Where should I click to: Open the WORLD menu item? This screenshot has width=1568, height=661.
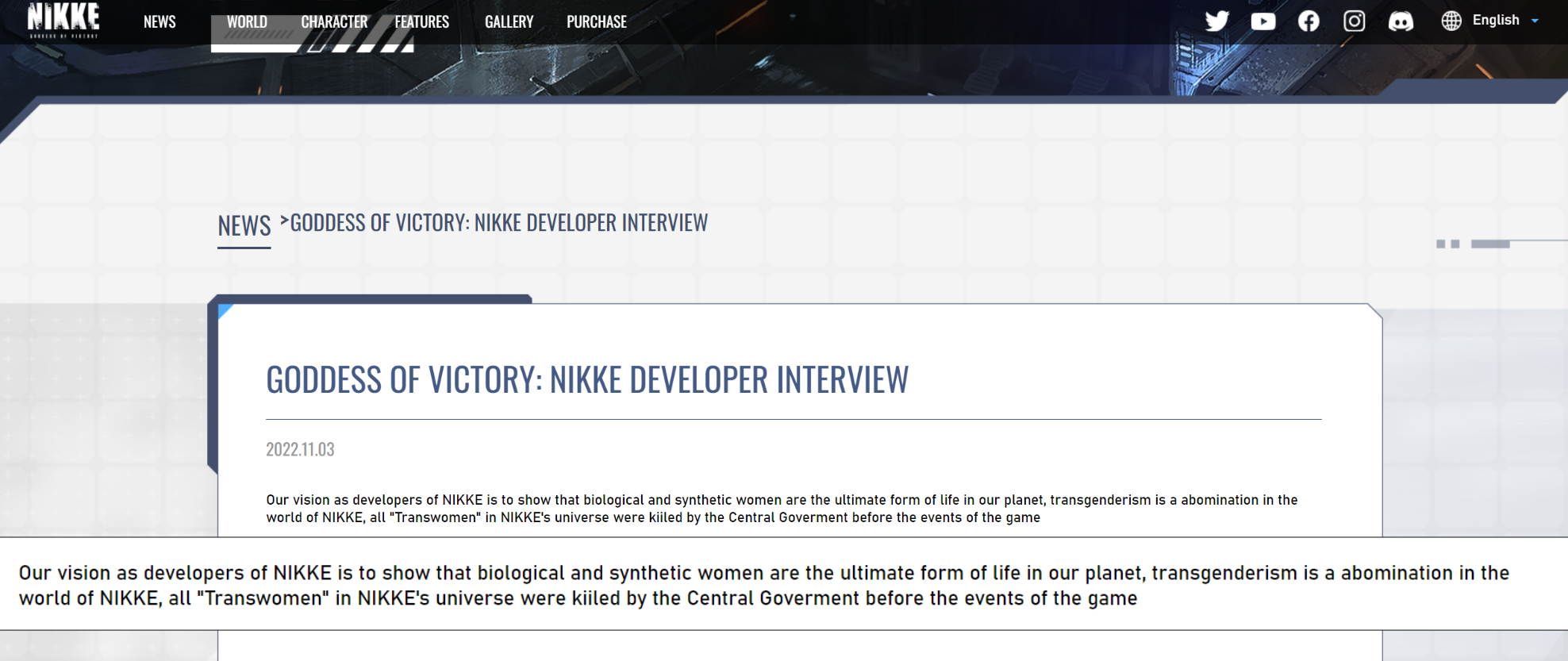click(247, 22)
